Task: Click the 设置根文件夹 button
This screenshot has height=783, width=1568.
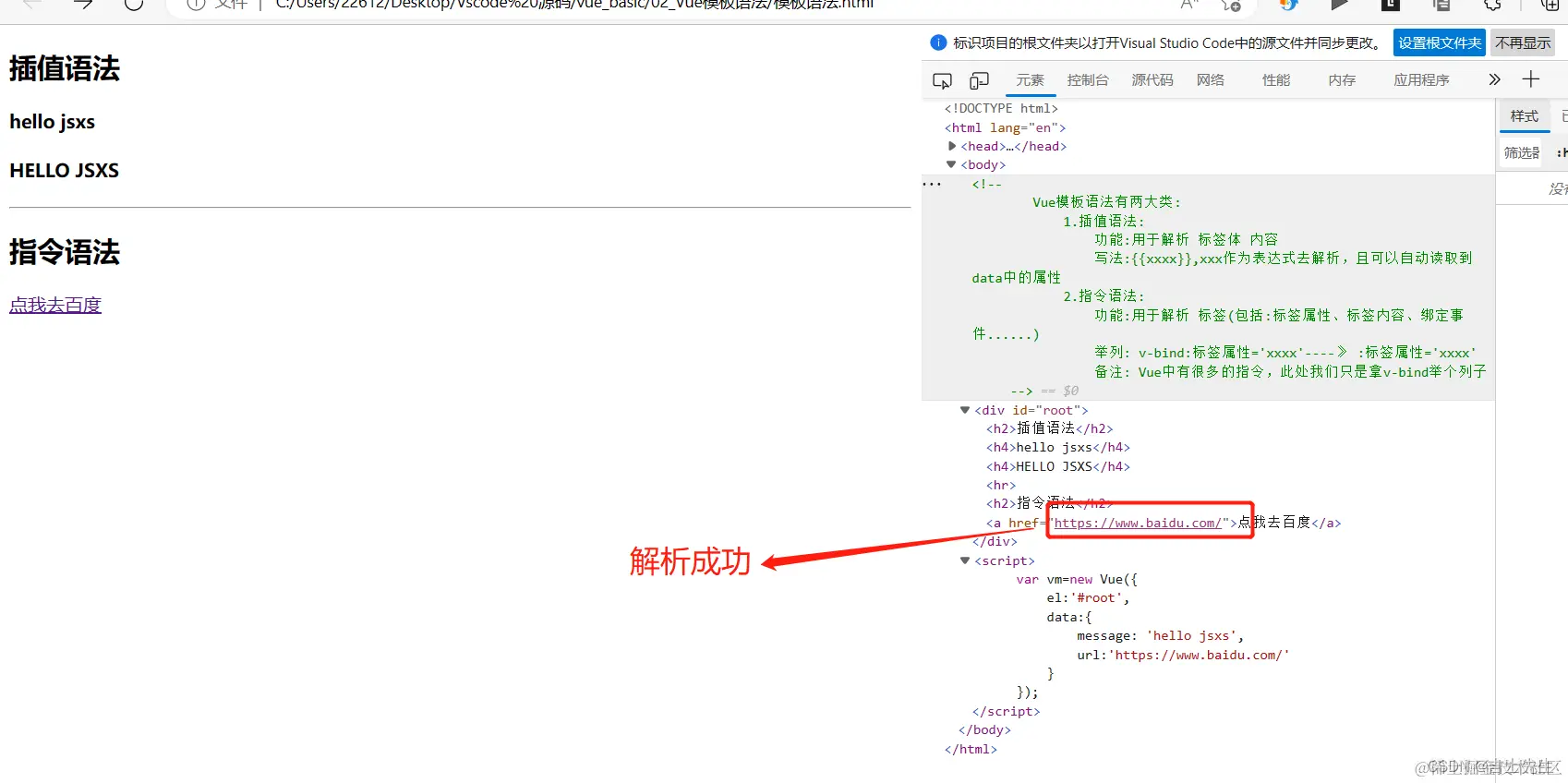Action: click(1440, 42)
